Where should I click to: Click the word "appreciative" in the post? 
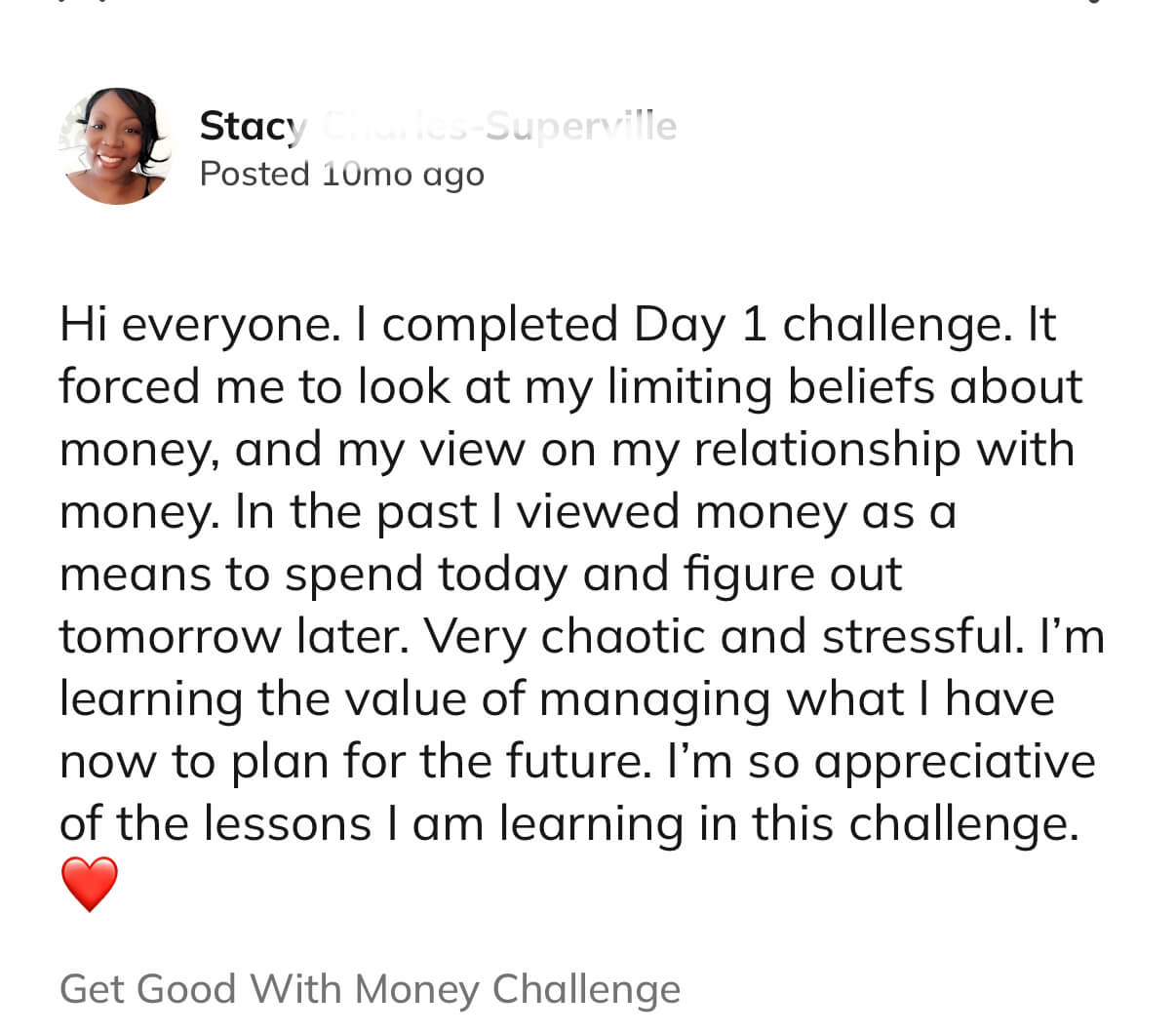tap(955, 763)
